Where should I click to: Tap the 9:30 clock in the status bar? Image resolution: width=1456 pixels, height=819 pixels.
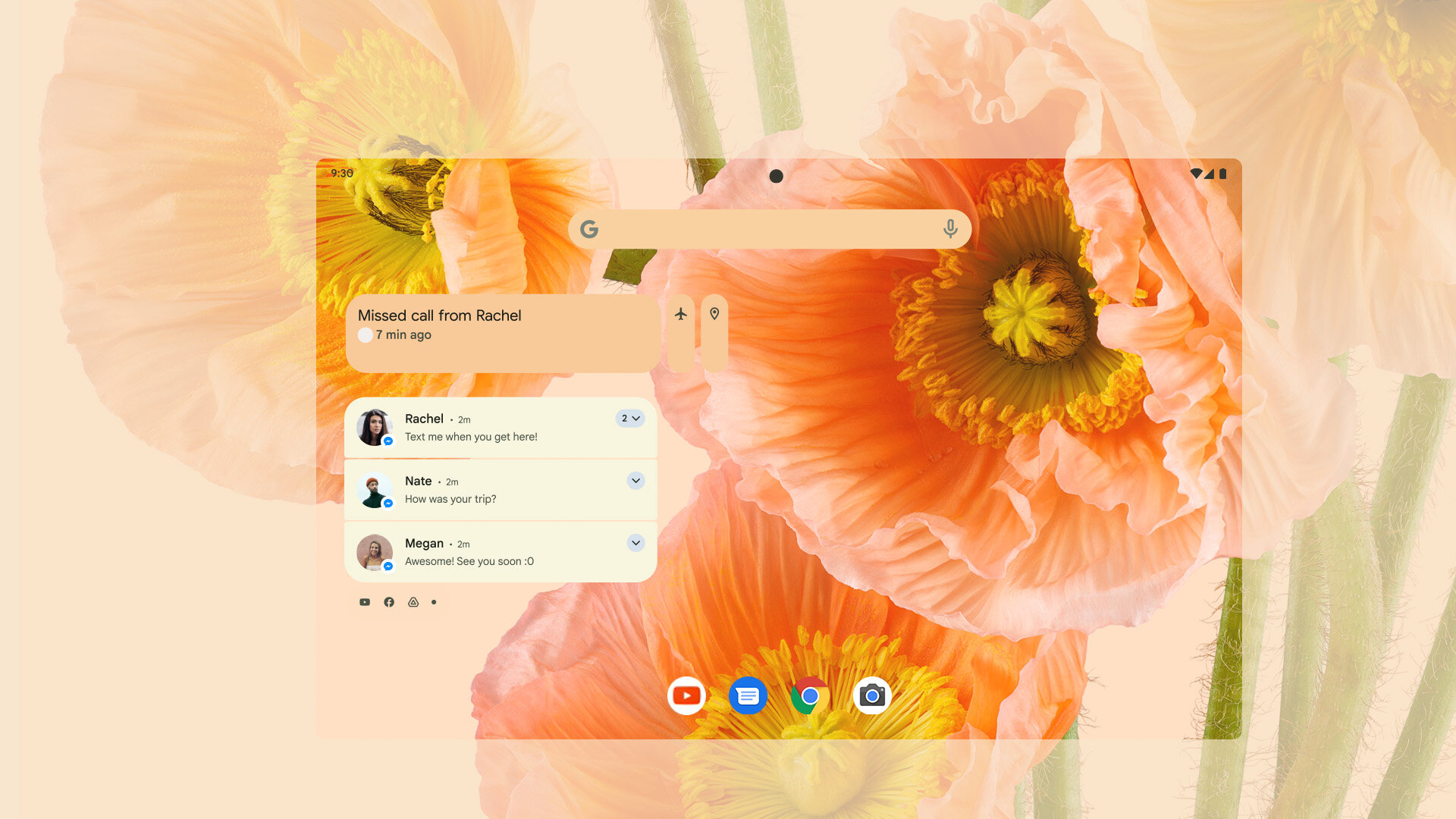[x=340, y=173]
